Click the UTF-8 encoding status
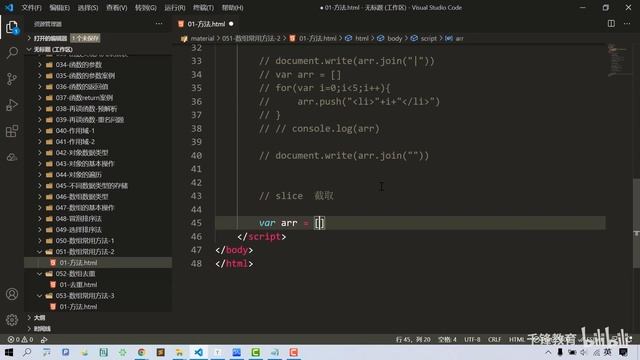 pyautogui.click(x=472, y=339)
